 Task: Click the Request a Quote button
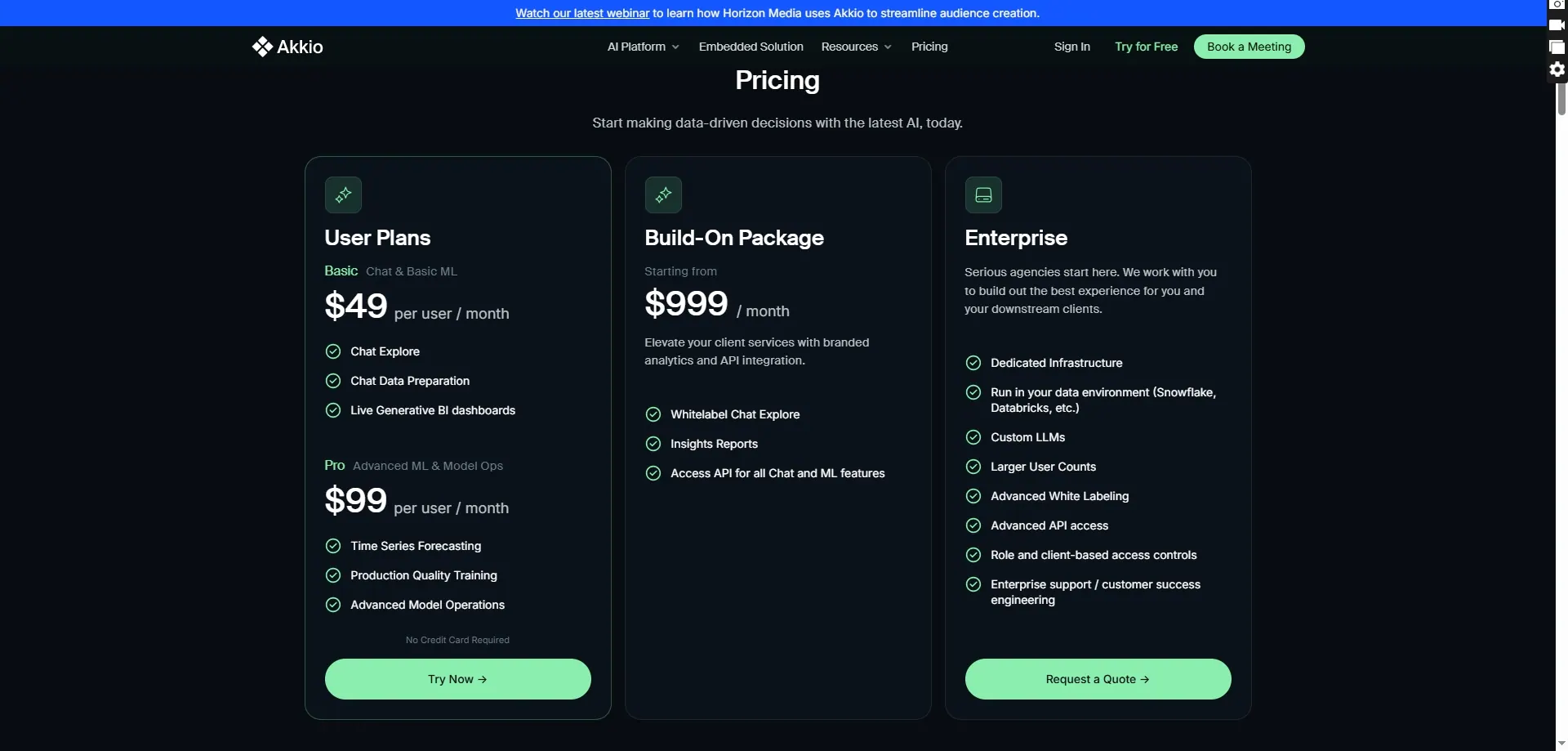pyautogui.click(x=1098, y=679)
